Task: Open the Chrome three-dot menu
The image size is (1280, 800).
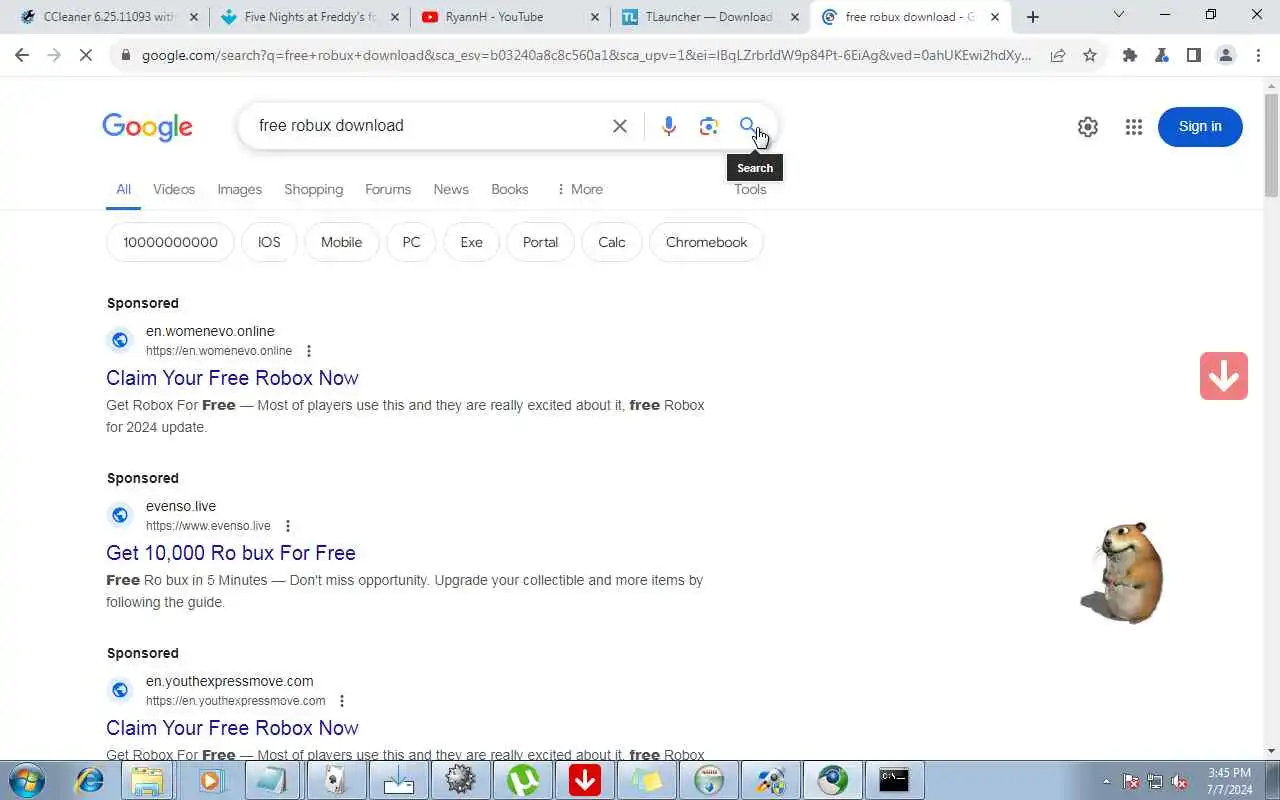Action: click(x=1257, y=56)
